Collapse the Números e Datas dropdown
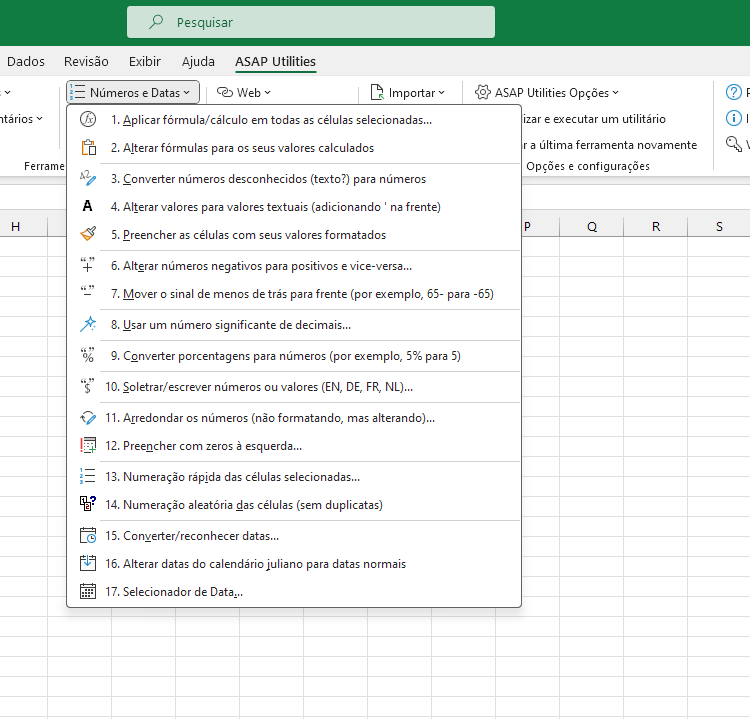 [x=133, y=92]
